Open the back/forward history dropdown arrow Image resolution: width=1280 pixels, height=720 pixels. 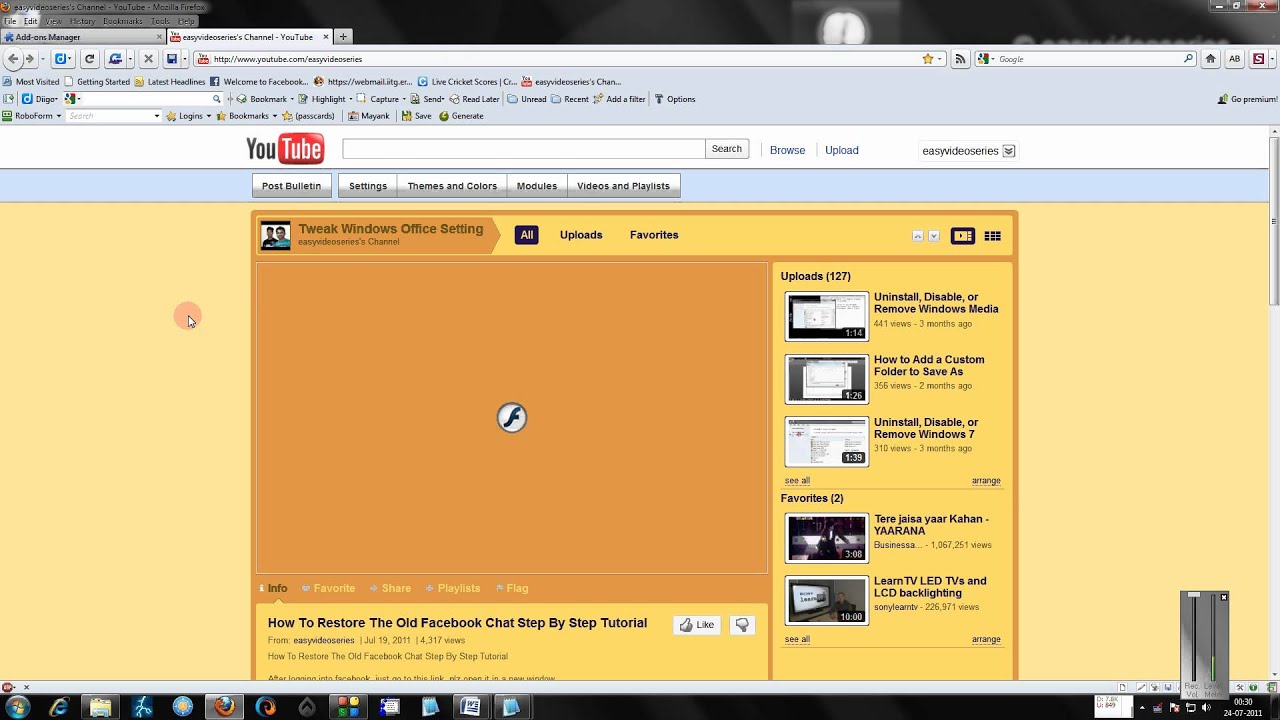[43, 59]
